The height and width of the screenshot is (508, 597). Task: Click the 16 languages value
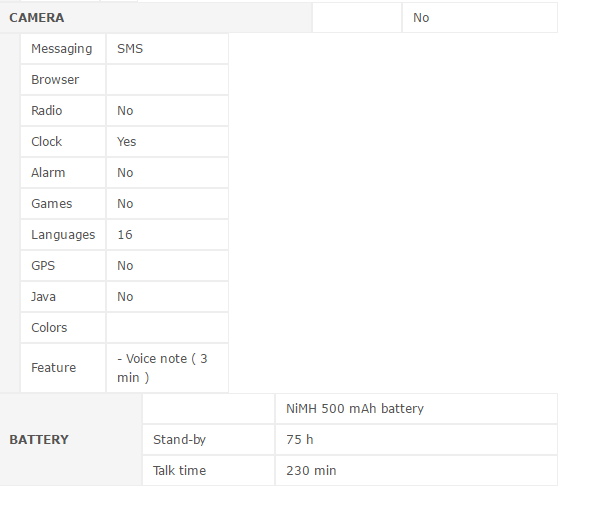[x=125, y=235]
